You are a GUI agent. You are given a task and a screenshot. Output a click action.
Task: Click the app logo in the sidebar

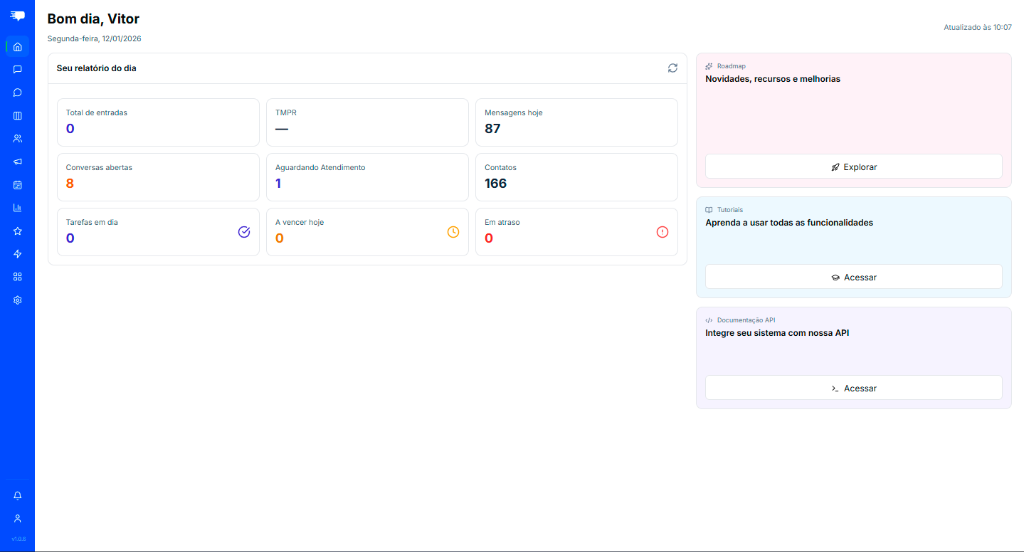18,16
